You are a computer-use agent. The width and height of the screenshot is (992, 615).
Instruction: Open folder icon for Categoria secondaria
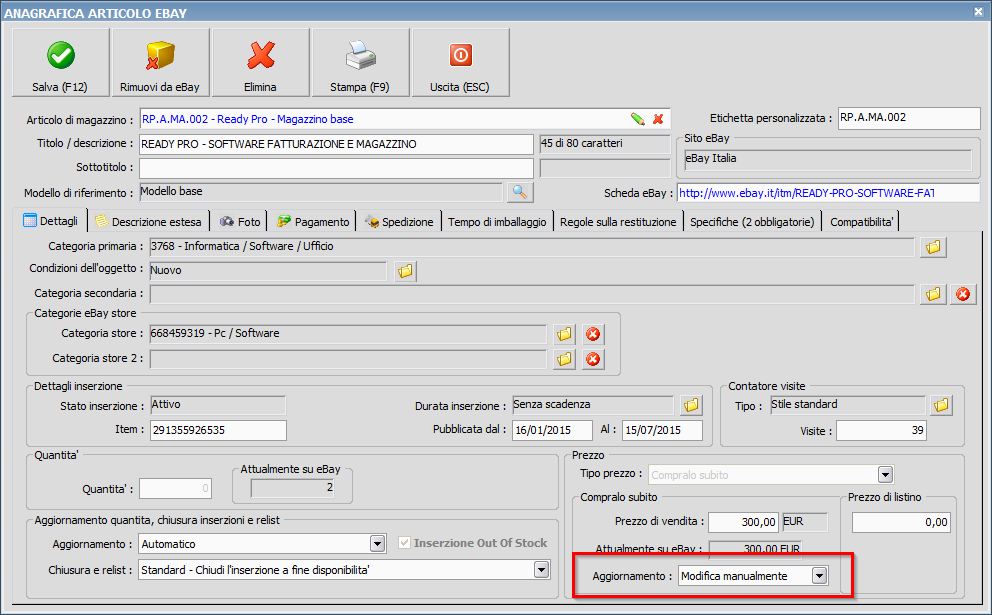point(933,294)
